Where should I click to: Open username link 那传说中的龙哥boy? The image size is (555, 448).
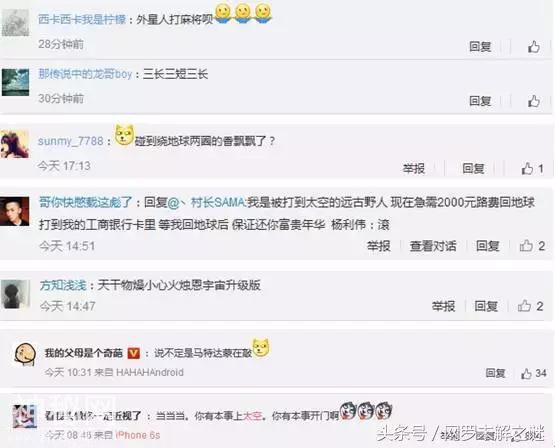coord(85,74)
